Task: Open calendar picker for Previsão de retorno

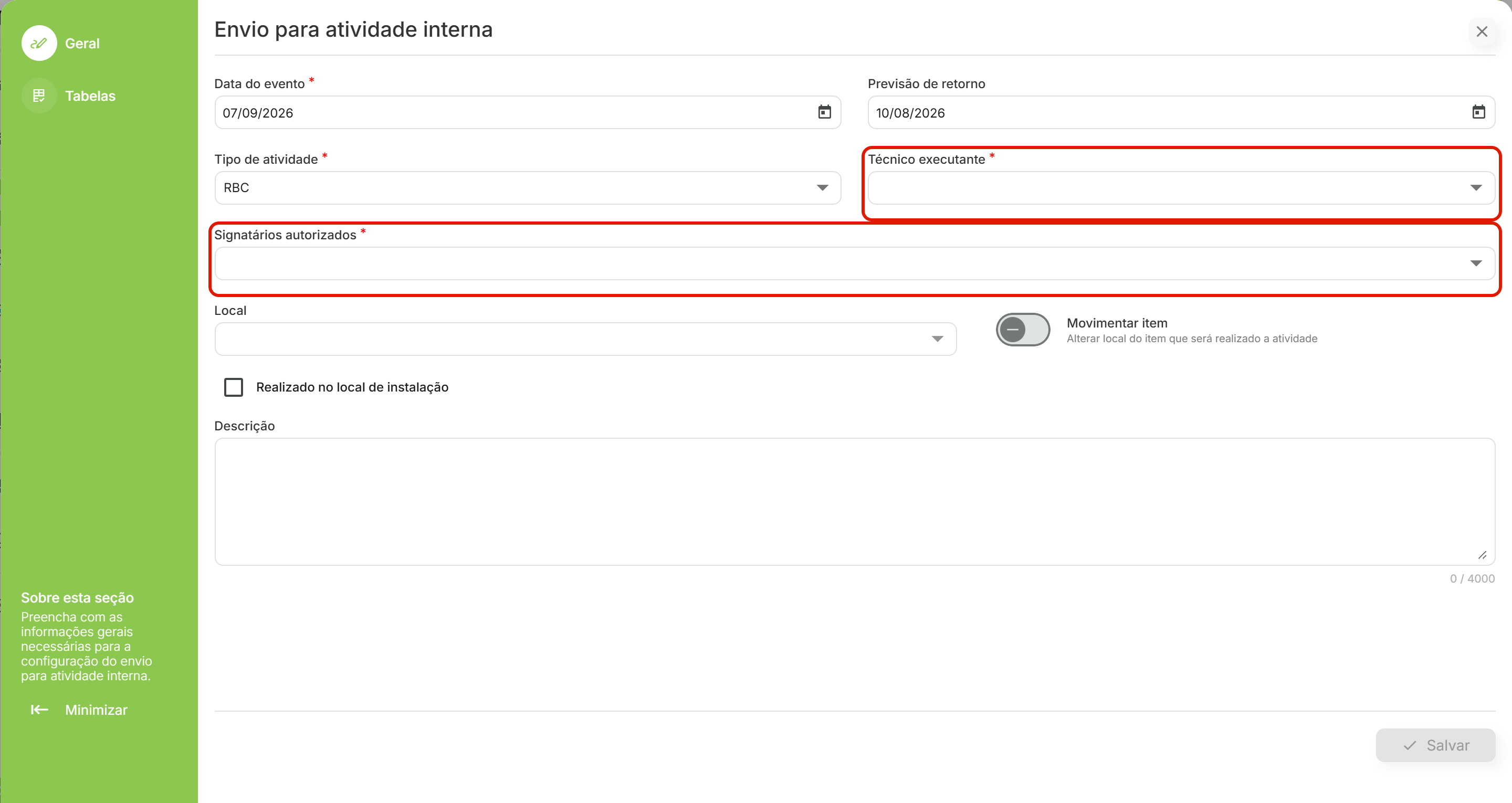Action: (1478, 112)
